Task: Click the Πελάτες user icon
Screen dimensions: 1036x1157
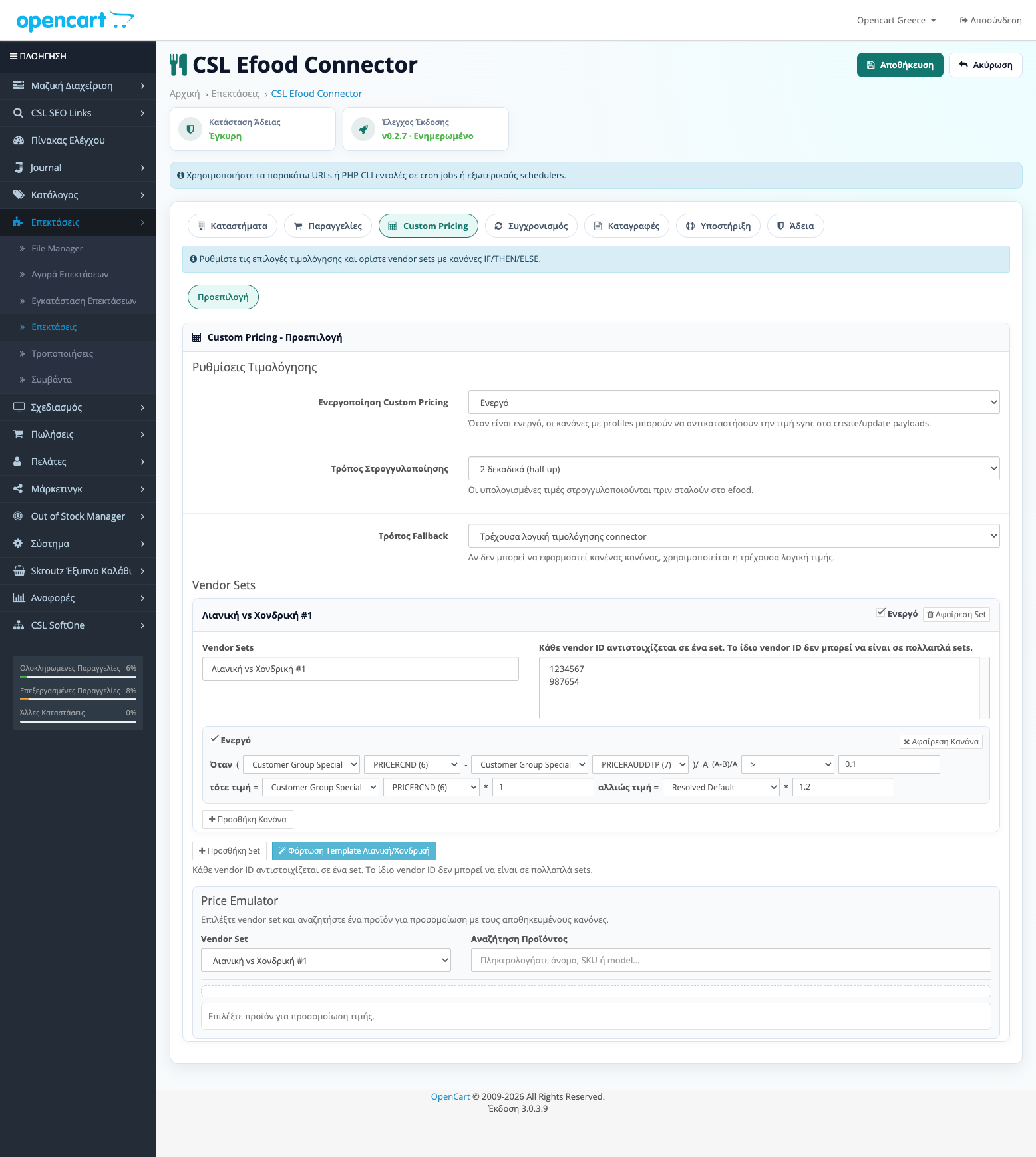Action: click(x=19, y=462)
